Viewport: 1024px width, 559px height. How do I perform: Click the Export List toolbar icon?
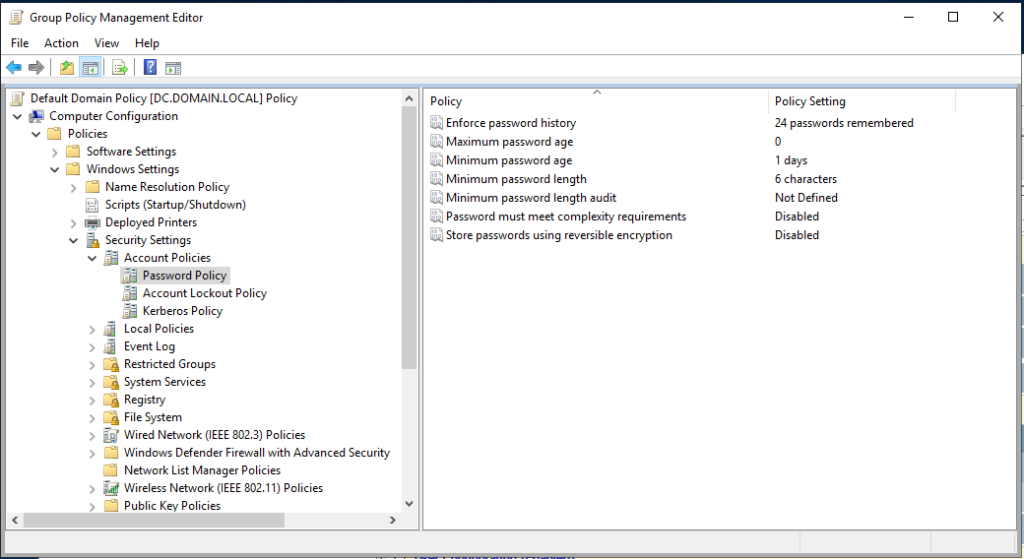coord(120,67)
